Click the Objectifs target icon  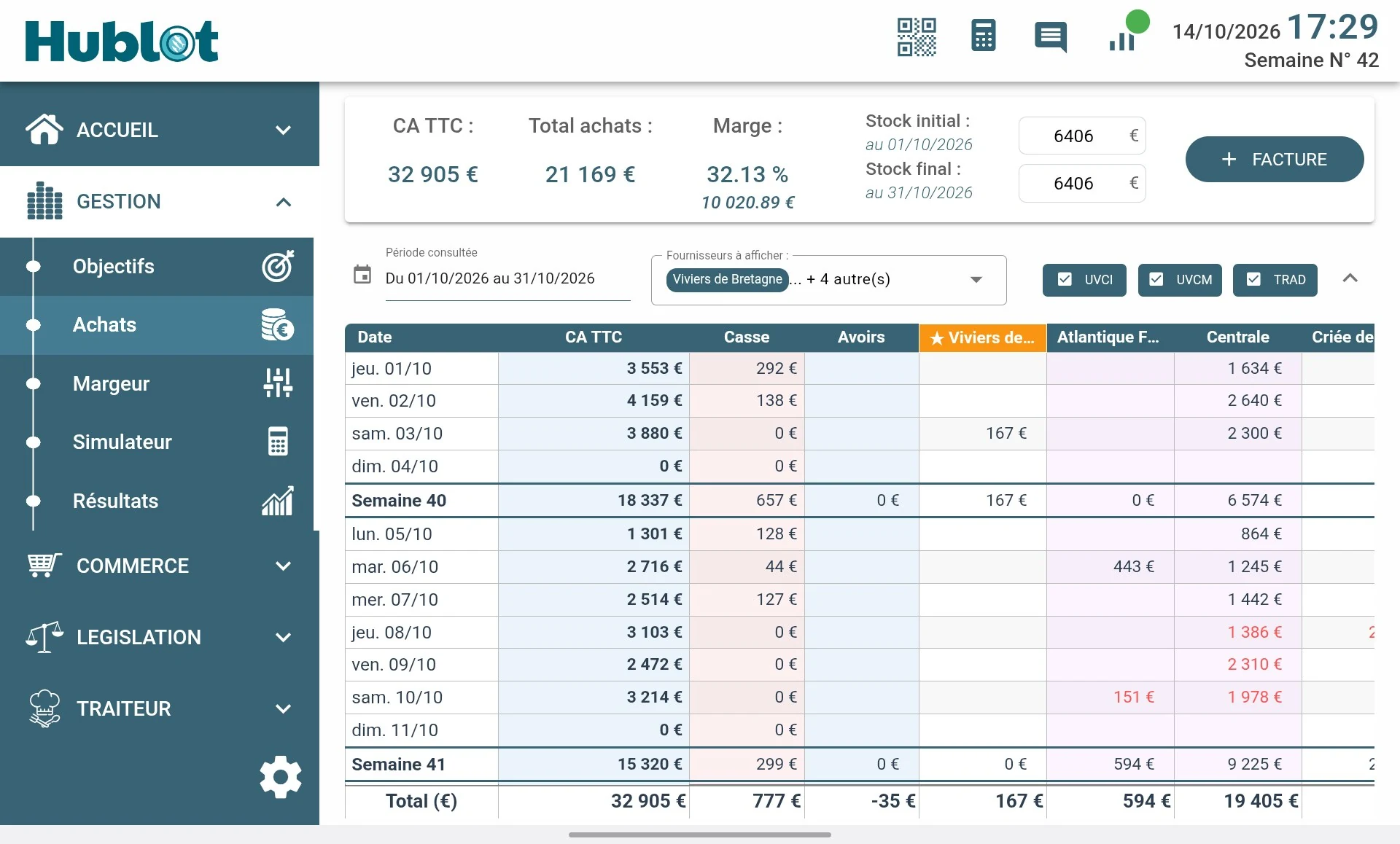[278, 266]
